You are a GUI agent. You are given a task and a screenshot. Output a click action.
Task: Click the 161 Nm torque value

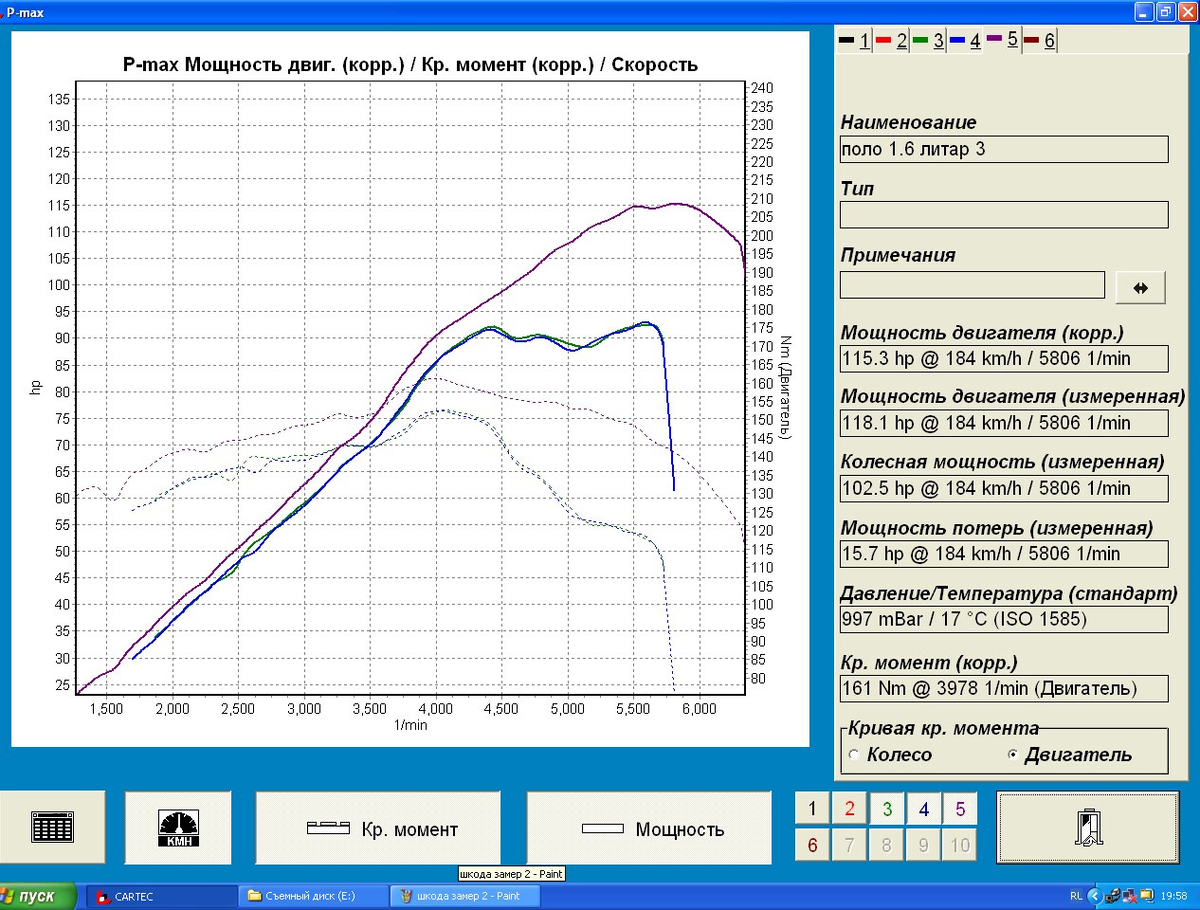pyautogui.click(x=1004, y=688)
